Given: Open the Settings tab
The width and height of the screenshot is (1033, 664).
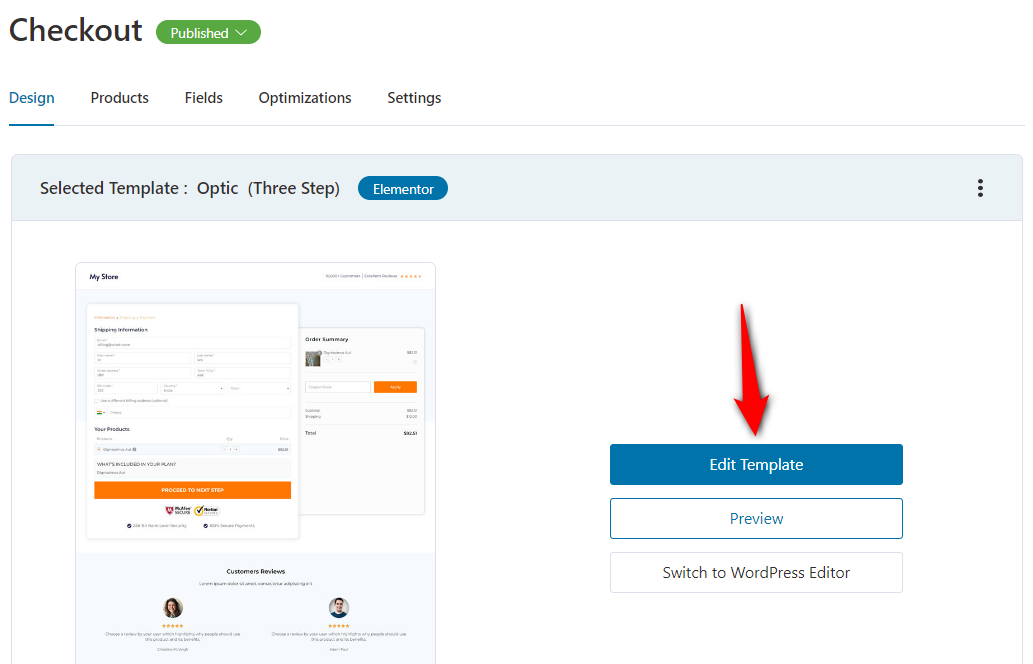Looking at the screenshot, I should tap(414, 98).
